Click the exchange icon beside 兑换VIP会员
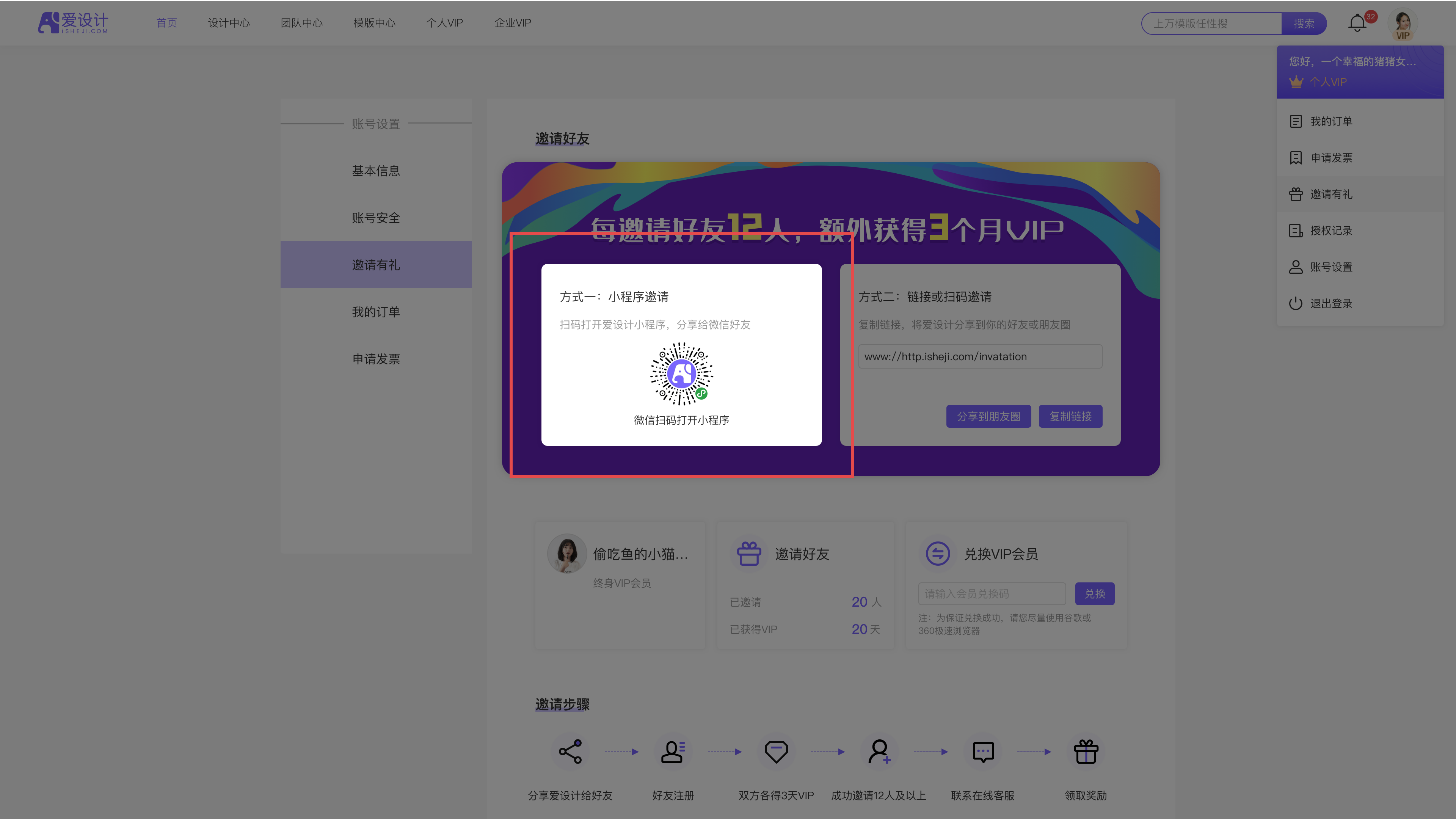The height and width of the screenshot is (819, 1456). (x=938, y=553)
